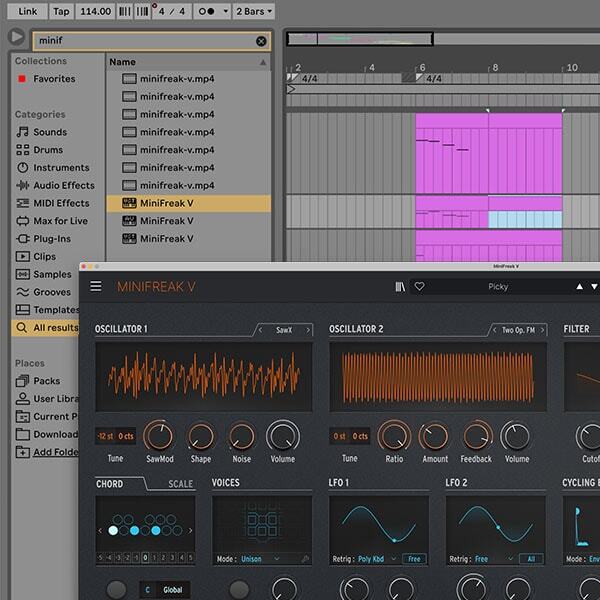Clear the browser search field
600x600 pixels.
(261, 41)
